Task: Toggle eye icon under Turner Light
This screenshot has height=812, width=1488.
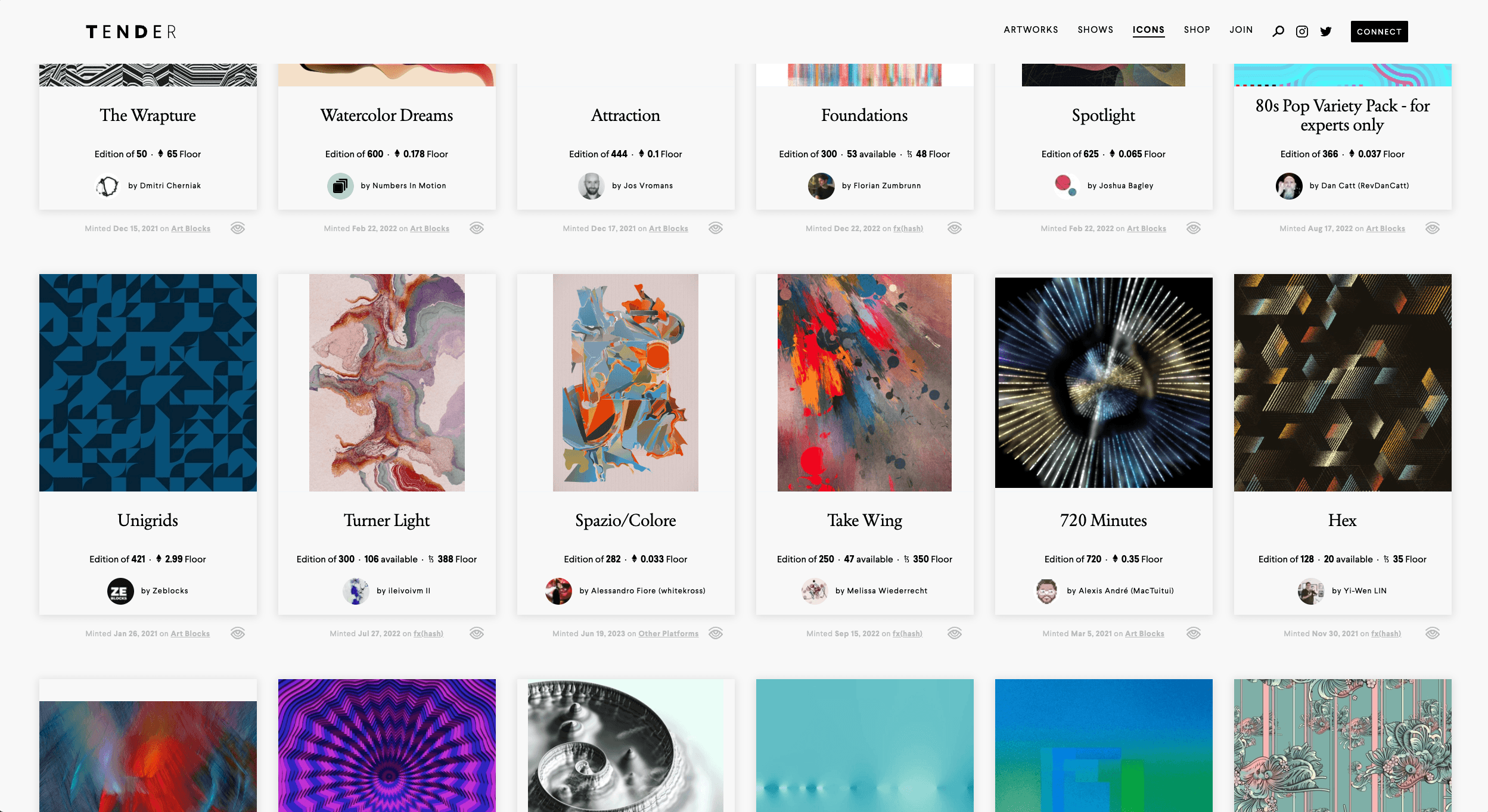Action: click(x=477, y=633)
